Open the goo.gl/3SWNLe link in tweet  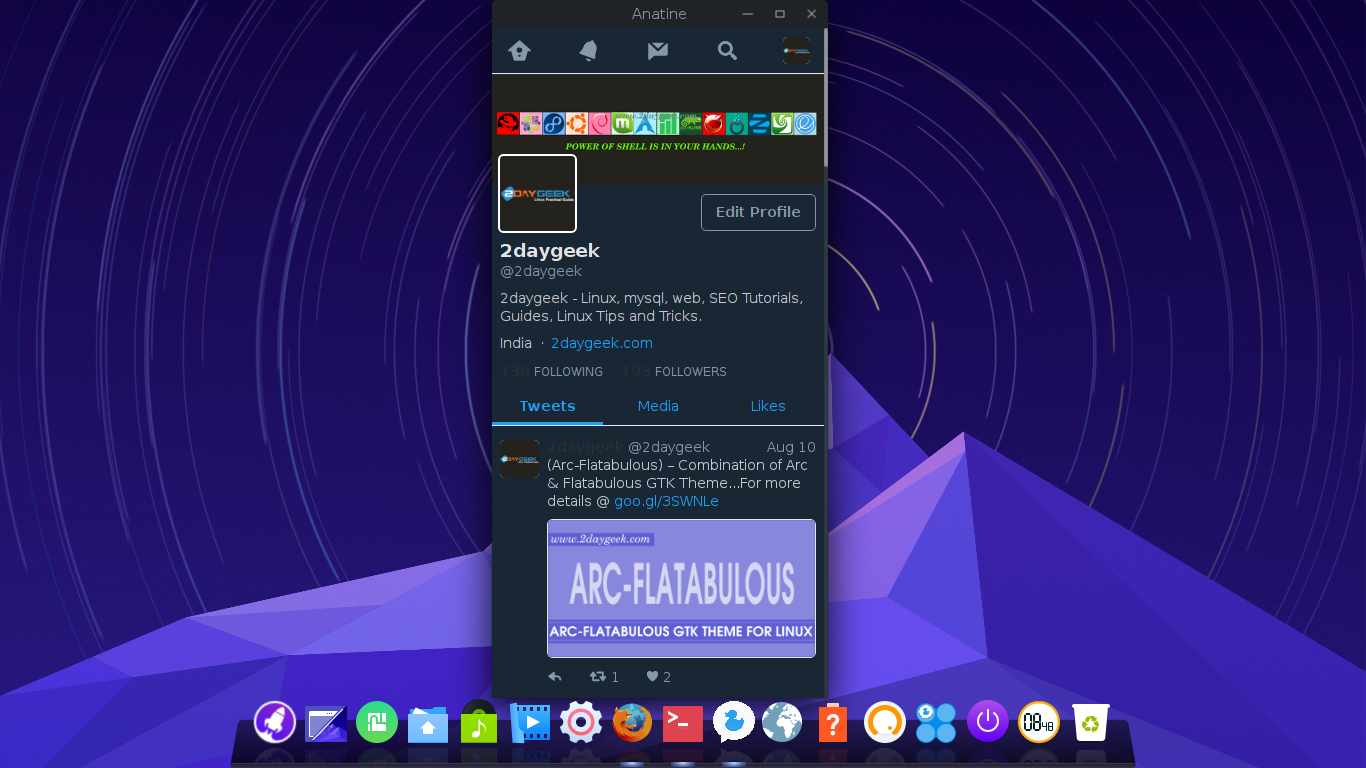click(666, 501)
